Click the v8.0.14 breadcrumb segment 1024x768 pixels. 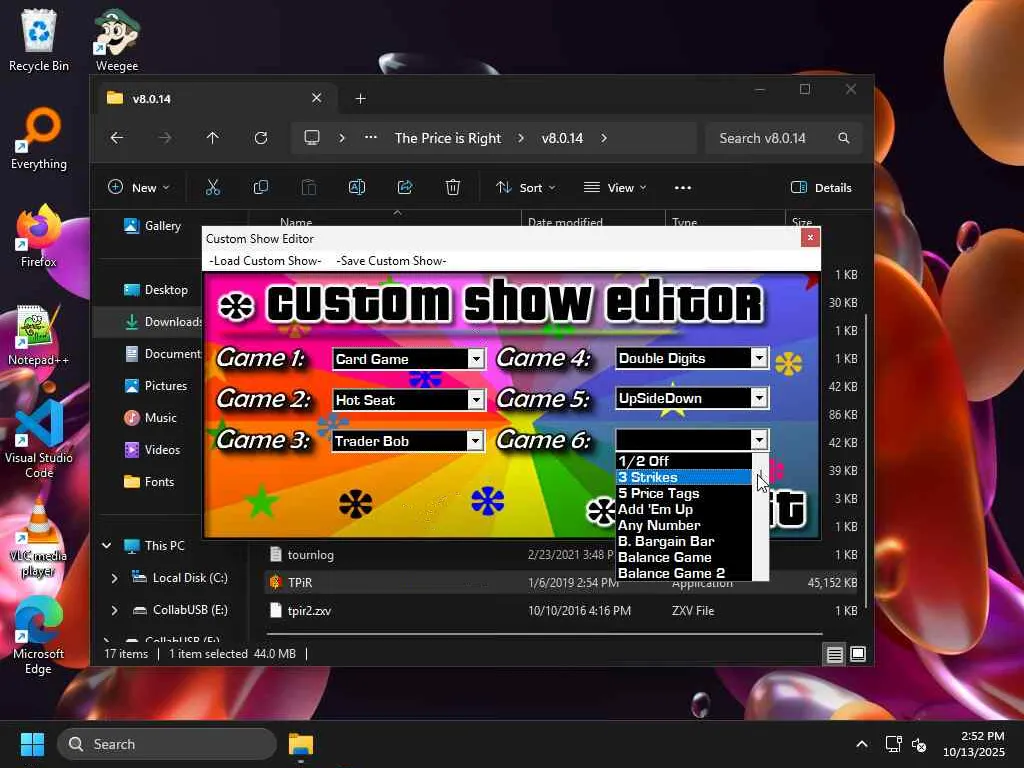[x=562, y=138]
